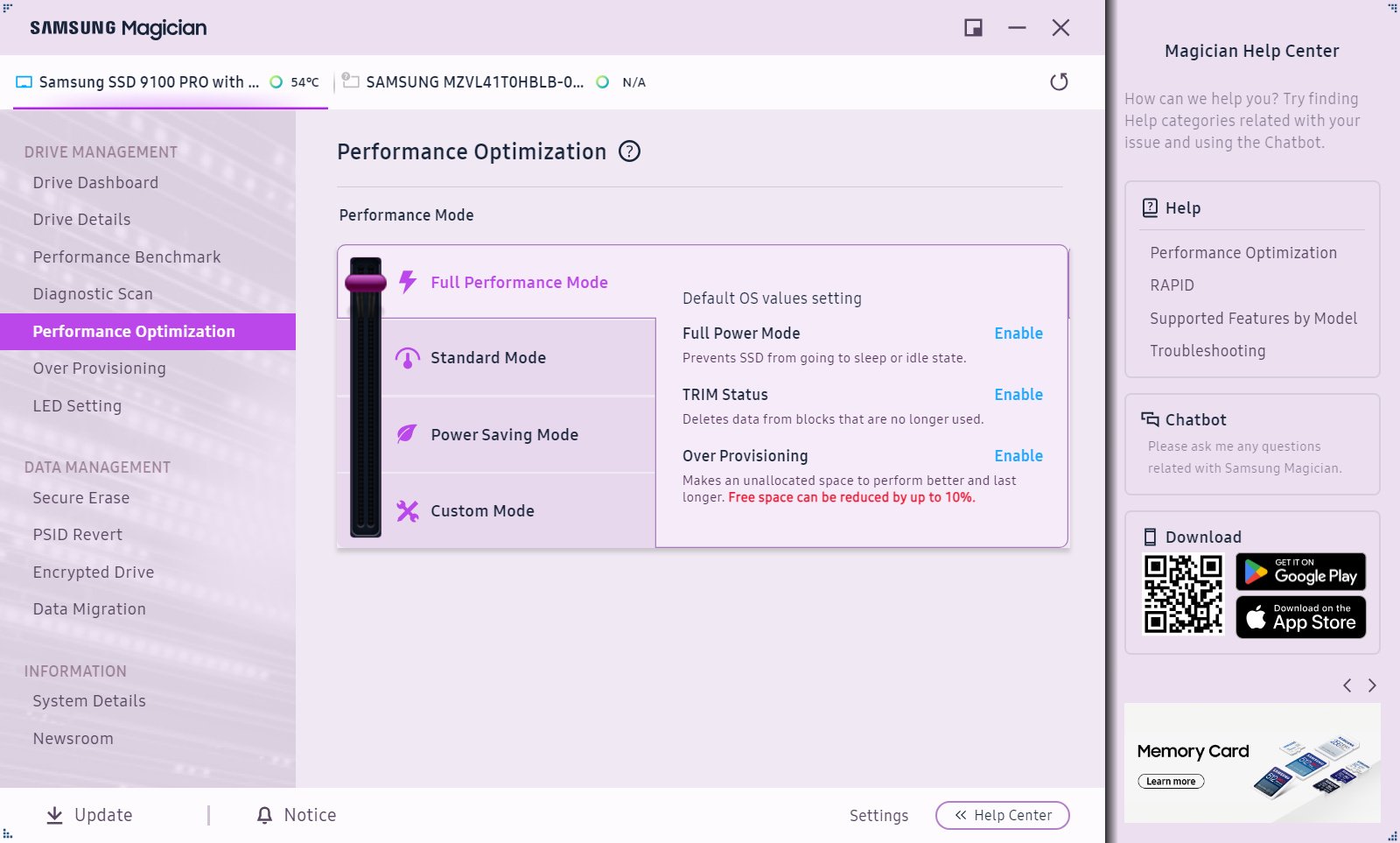Enable TRIM Status

(x=1018, y=395)
